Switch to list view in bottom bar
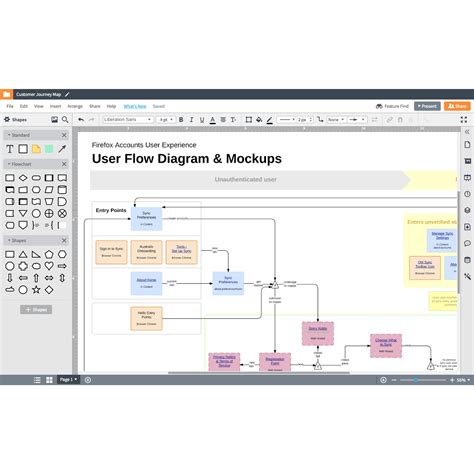This screenshot has height=474, width=474. 37,380
